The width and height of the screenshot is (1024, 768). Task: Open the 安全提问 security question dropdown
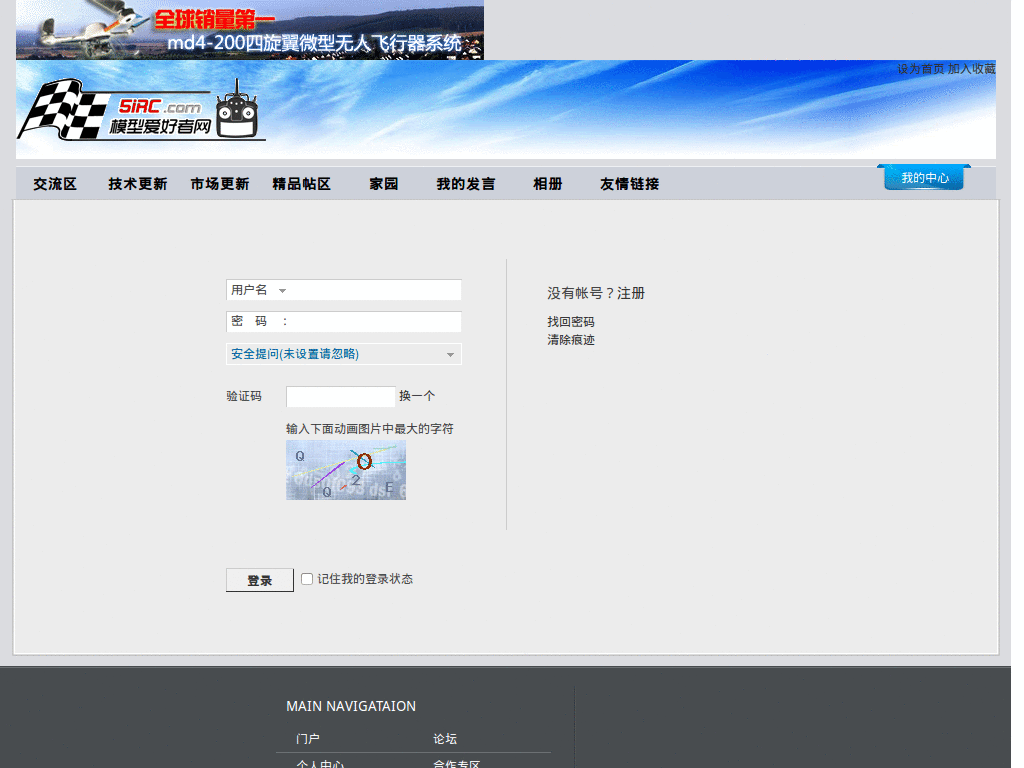coord(344,354)
